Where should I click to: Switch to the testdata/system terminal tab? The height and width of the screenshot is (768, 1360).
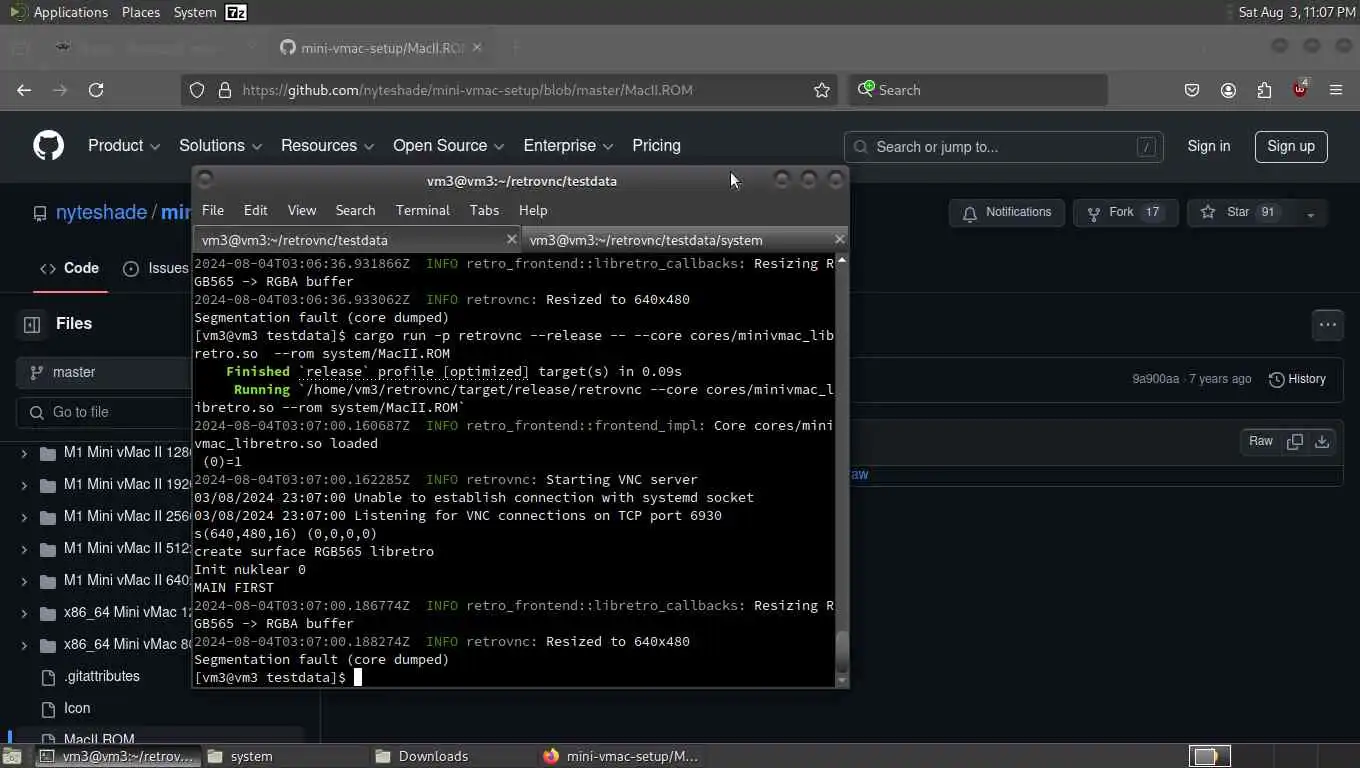(x=685, y=240)
